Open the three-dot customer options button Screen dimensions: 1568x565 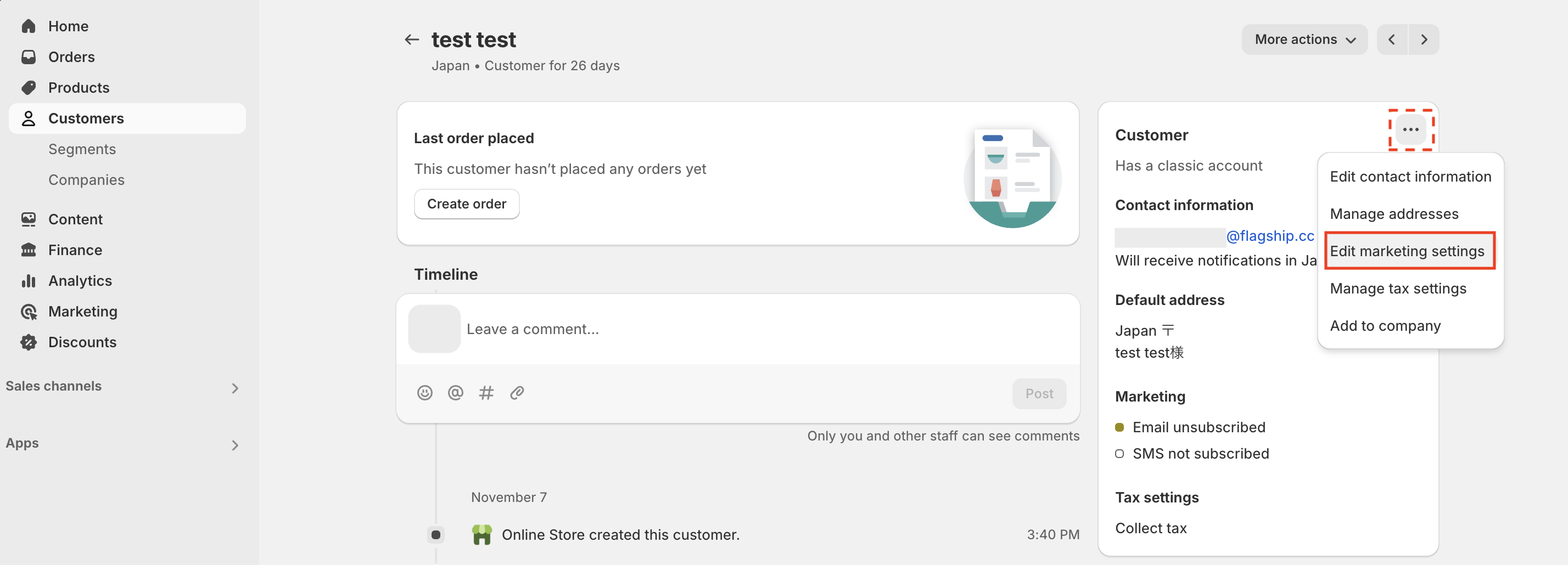(1410, 129)
